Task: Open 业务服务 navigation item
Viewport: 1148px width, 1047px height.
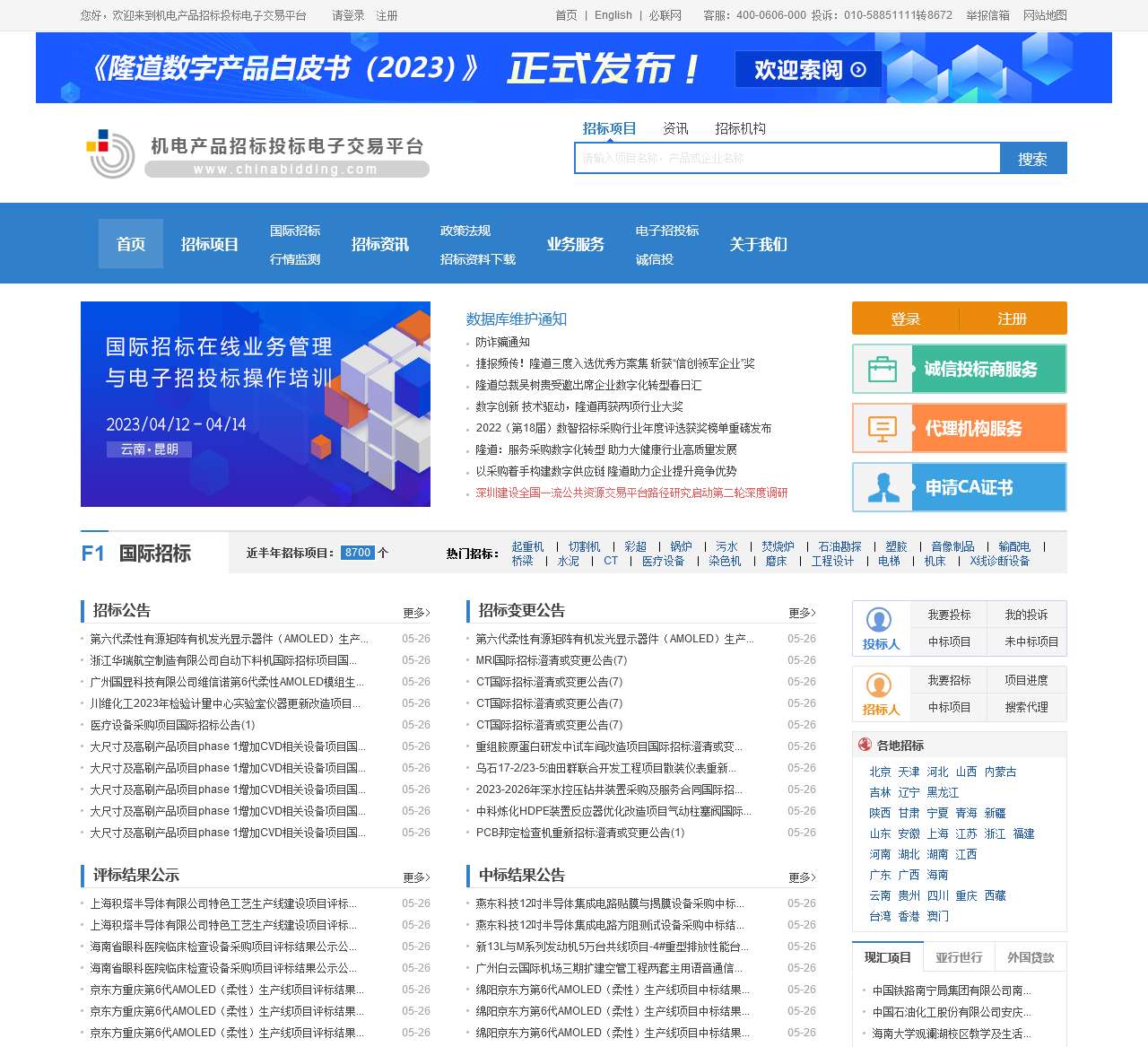Action: coord(575,244)
